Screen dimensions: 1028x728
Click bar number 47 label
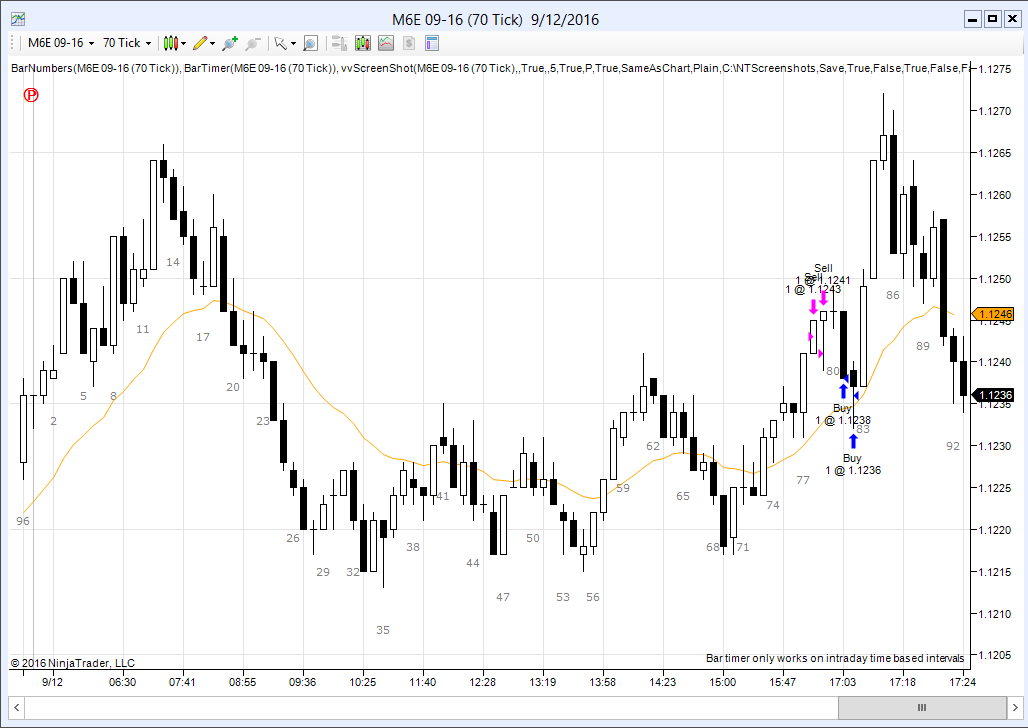(503, 597)
